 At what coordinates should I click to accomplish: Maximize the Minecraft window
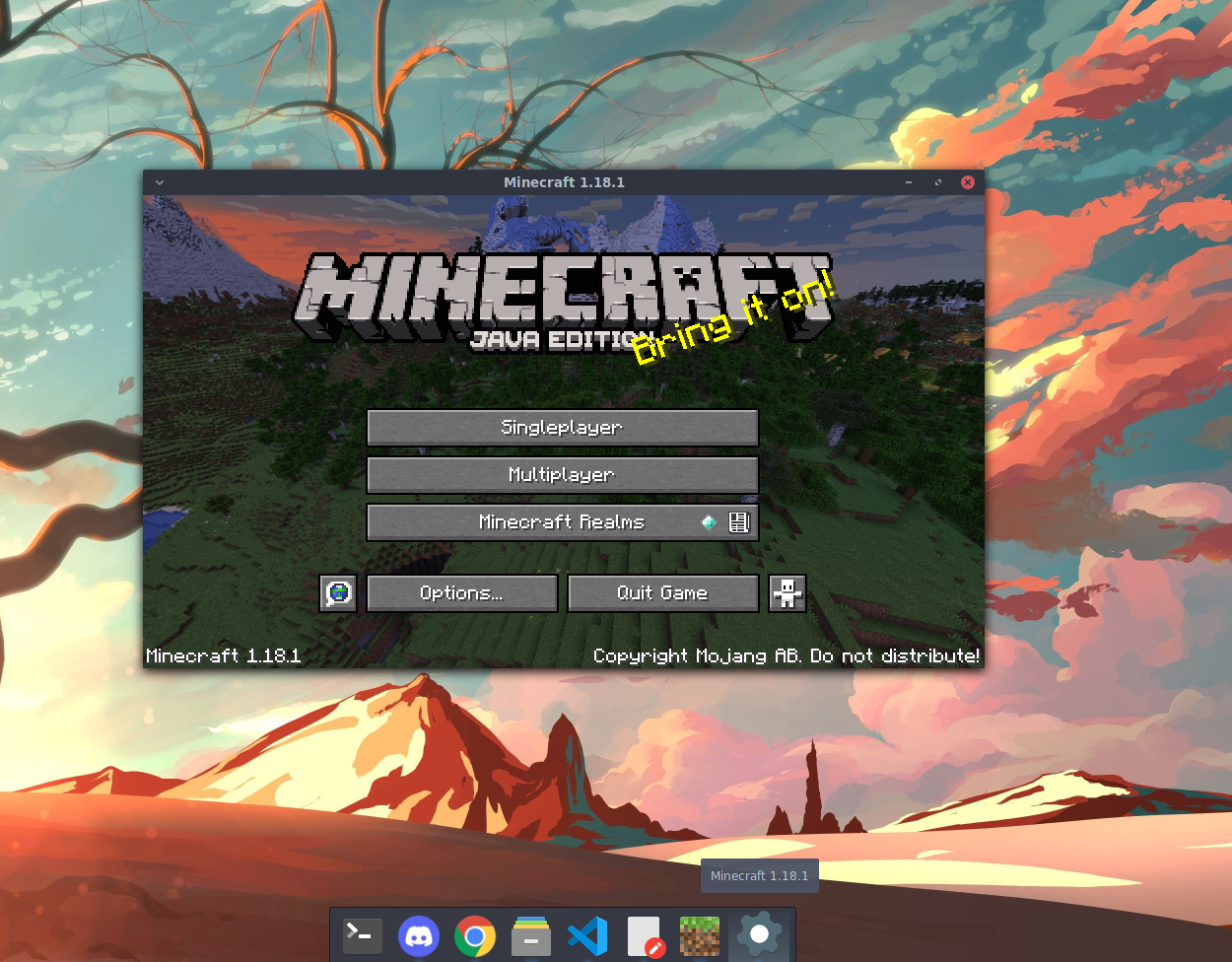938,182
